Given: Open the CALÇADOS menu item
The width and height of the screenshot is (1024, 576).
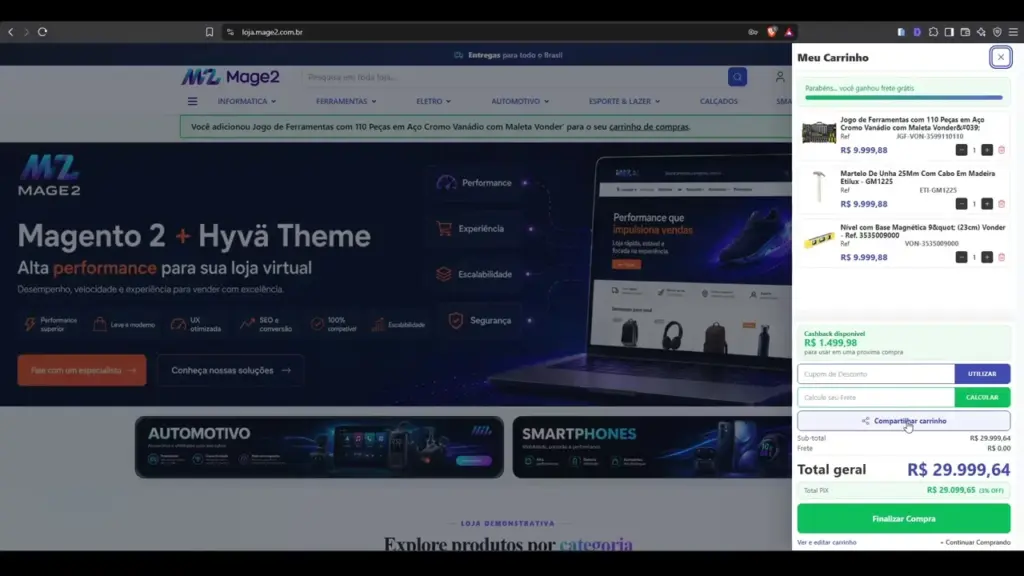Looking at the screenshot, I should point(718,101).
